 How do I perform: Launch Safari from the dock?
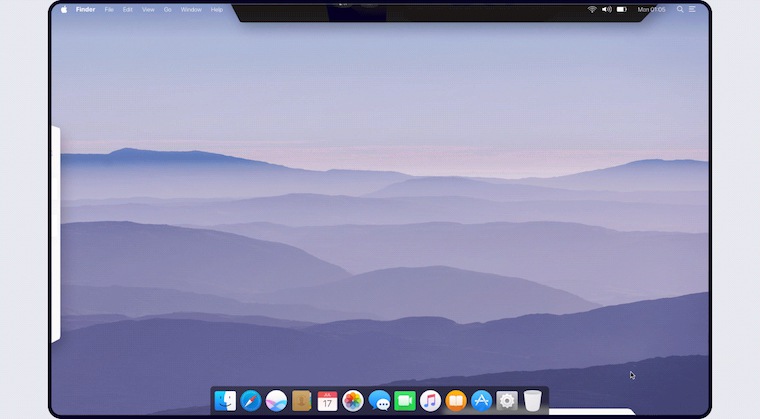pyautogui.click(x=251, y=401)
